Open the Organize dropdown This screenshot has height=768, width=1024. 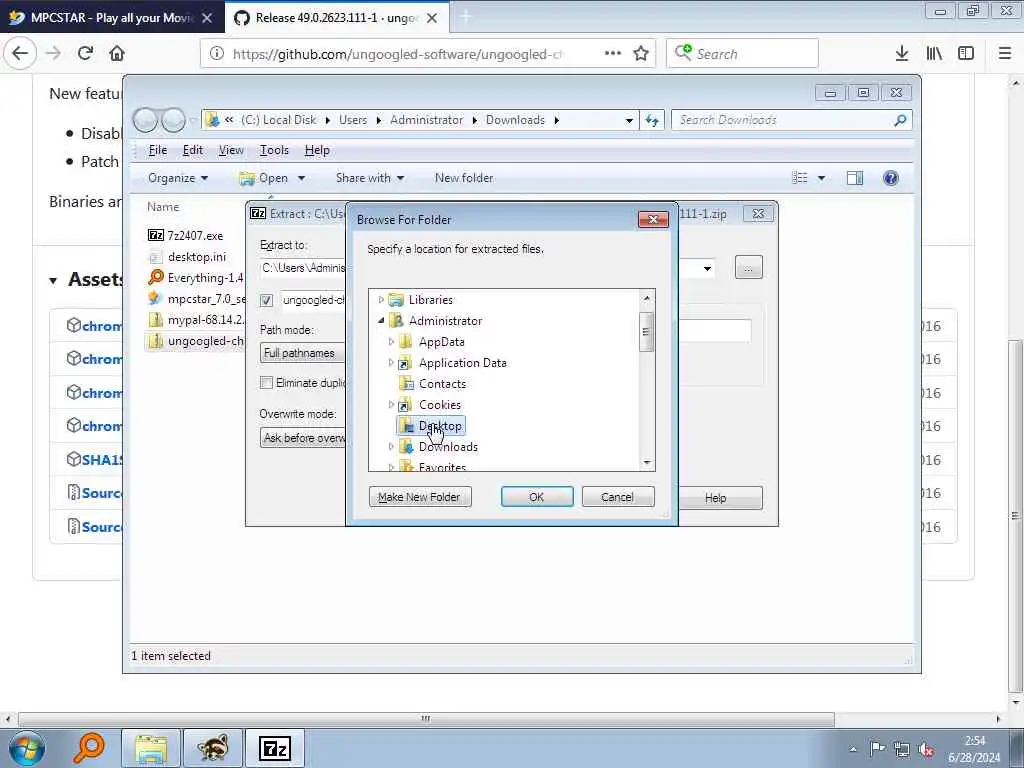pyautogui.click(x=178, y=178)
